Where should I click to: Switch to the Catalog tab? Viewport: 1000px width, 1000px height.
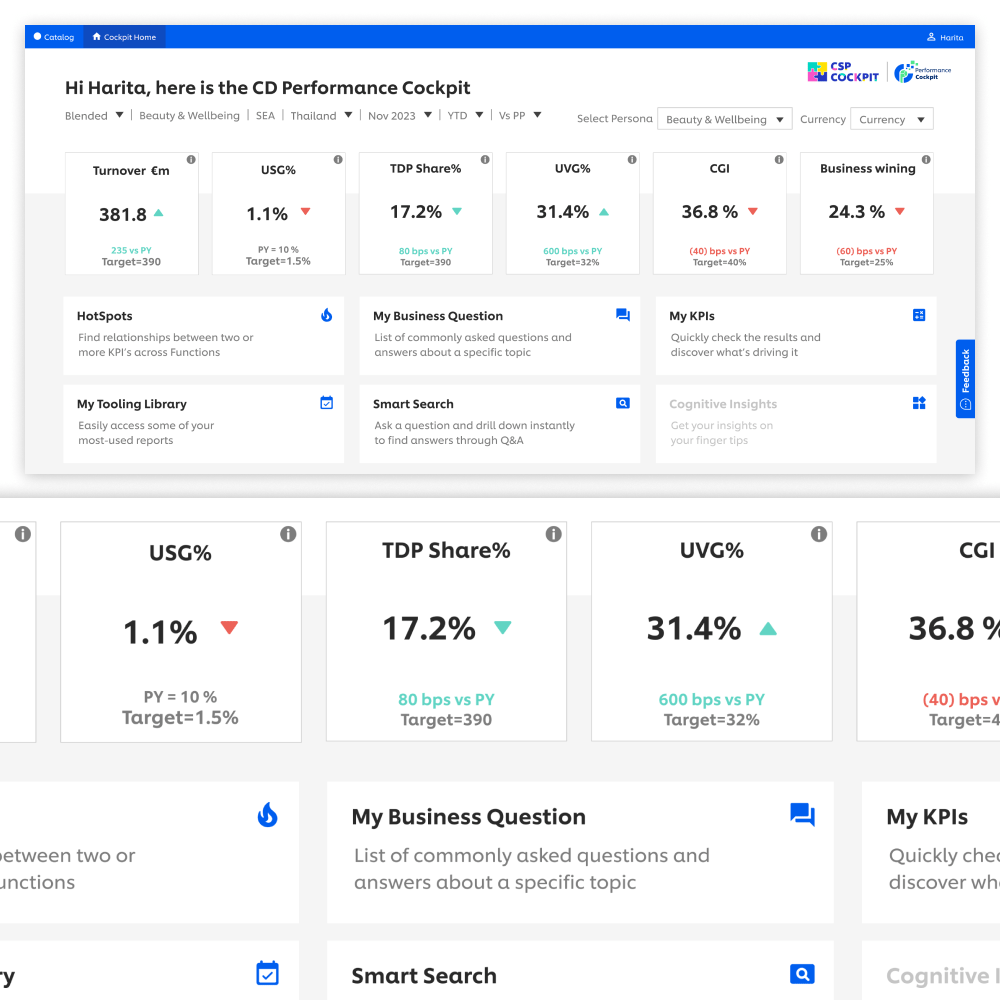pos(54,37)
